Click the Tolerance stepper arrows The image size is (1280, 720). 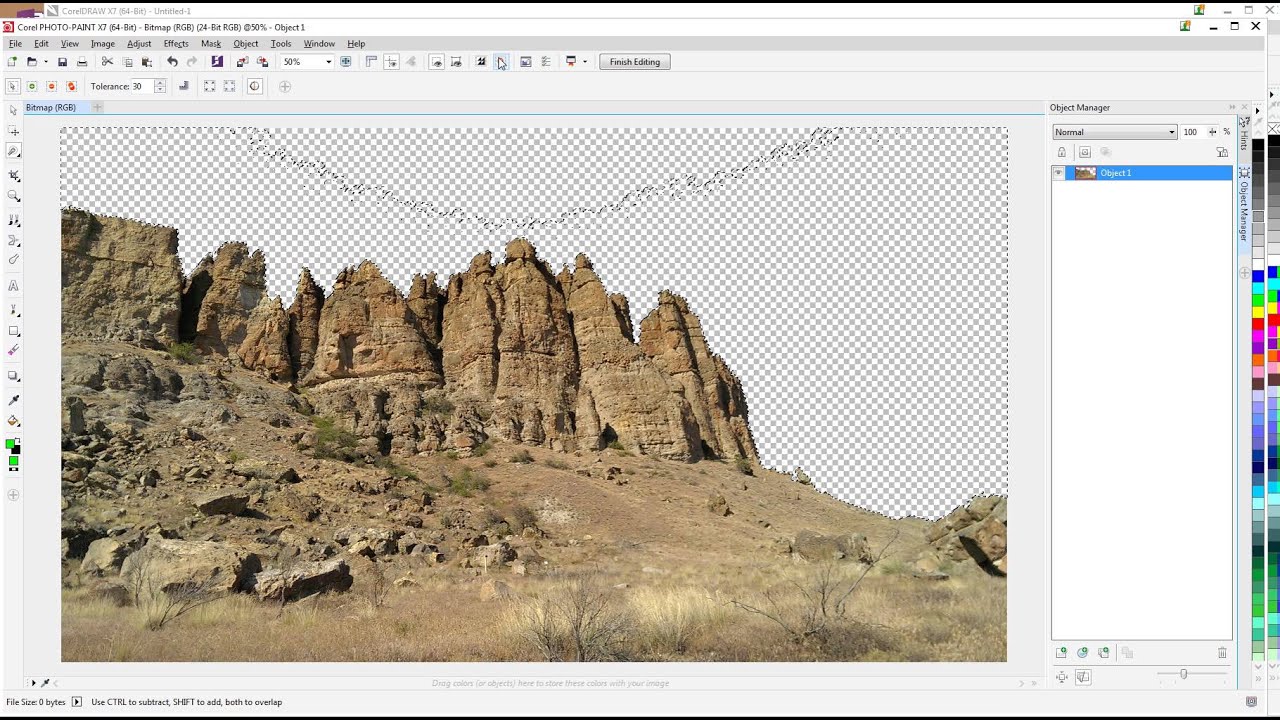(x=160, y=87)
